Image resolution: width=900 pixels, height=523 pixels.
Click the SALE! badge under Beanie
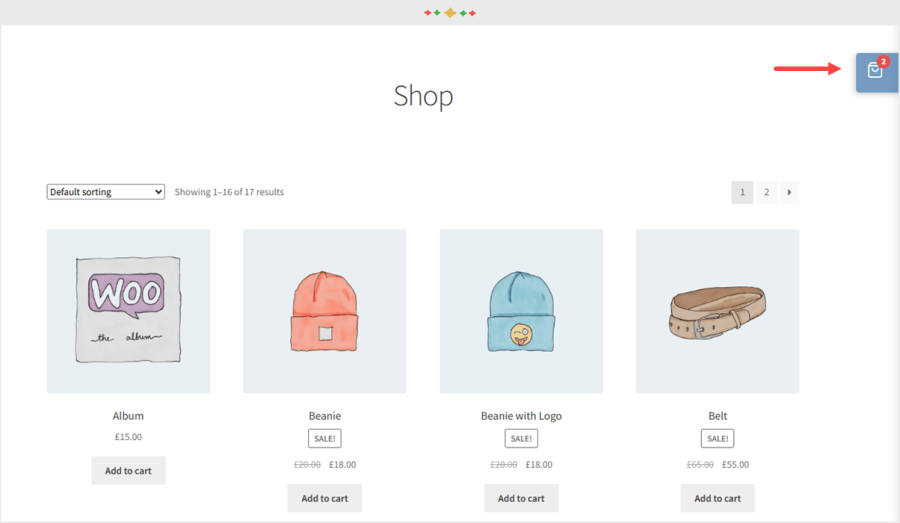[x=325, y=439]
